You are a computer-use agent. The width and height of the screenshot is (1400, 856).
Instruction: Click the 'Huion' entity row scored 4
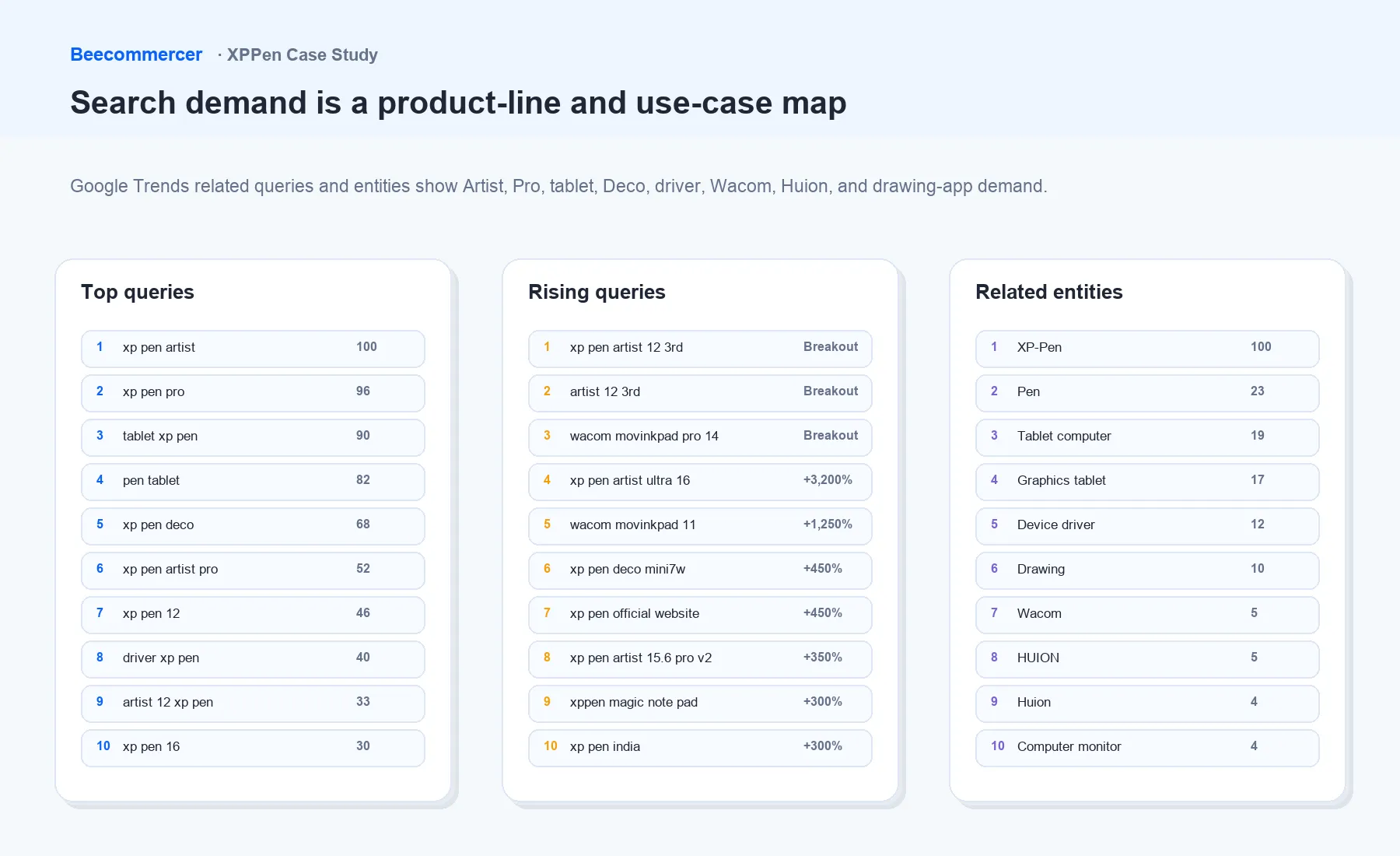click(x=1147, y=703)
